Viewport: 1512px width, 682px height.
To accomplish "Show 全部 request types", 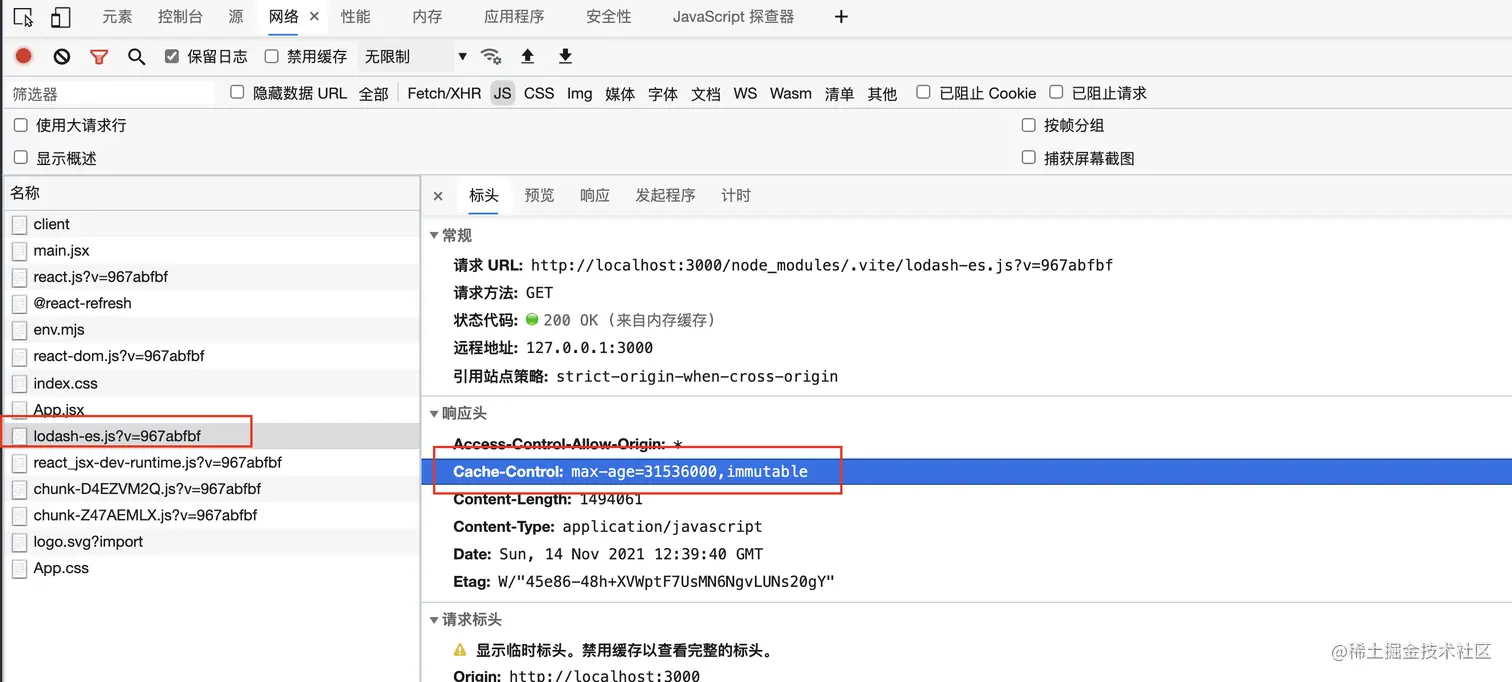I will 373,93.
